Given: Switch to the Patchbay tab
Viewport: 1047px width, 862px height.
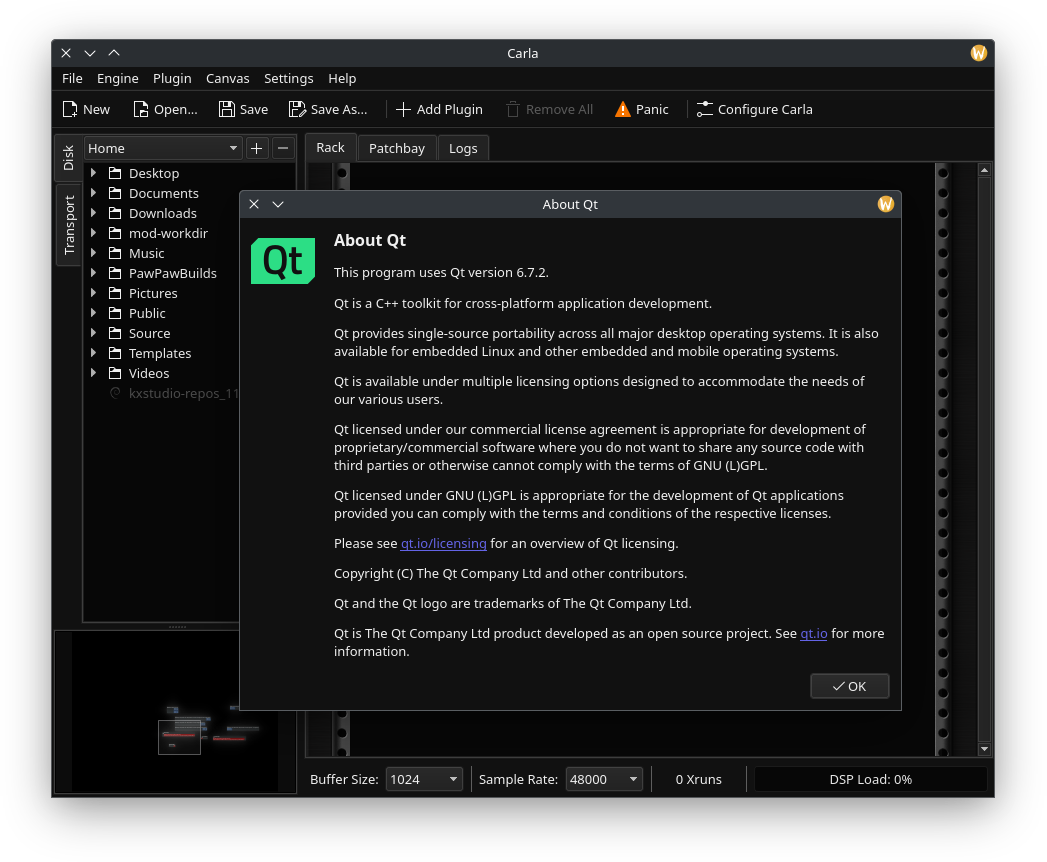Looking at the screenshot, I should tap(397, 148).
